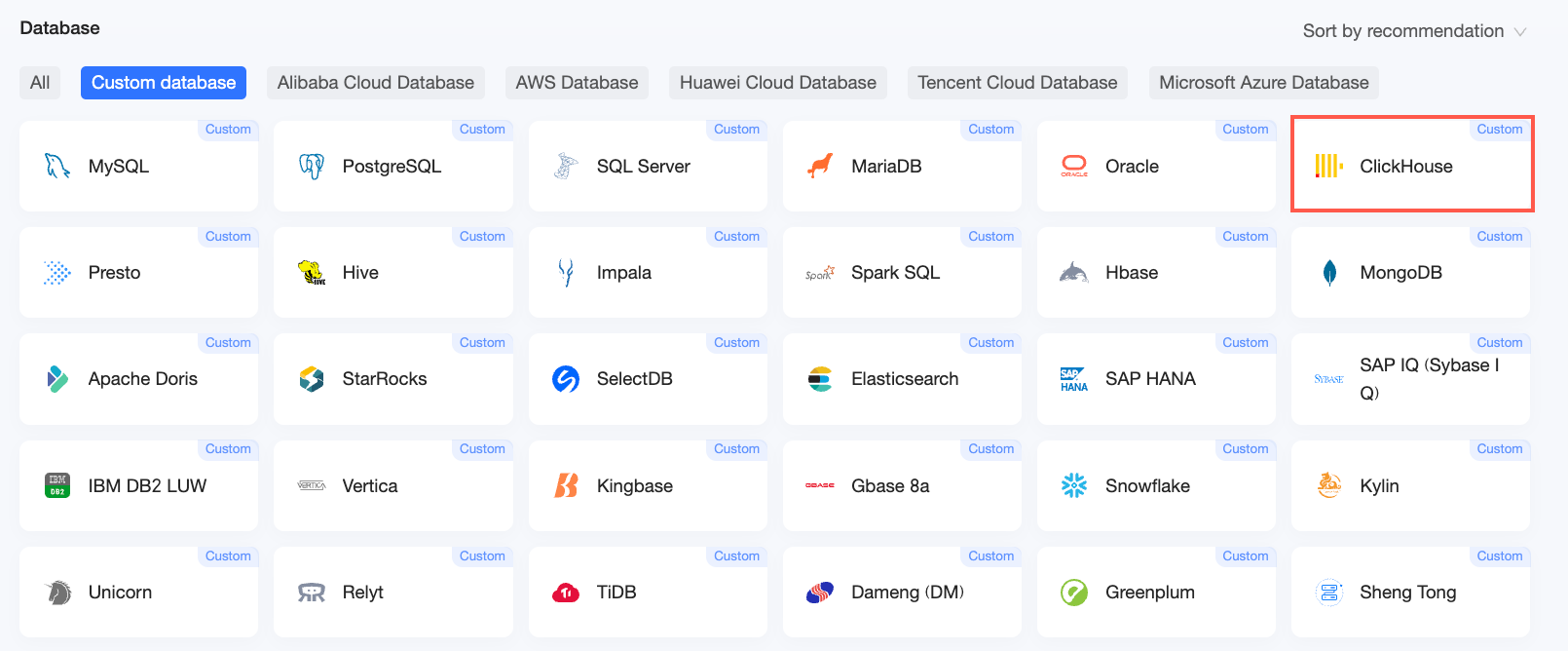This screenshot has width=1568, height=651.
Task: Click the "Greenplum" card label
Action: point(1150,593)
